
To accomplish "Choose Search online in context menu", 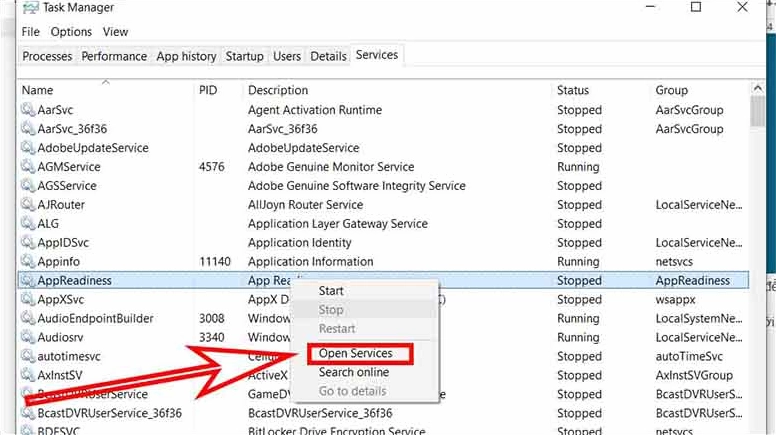I will pyautogui.click(x=353, y=372).
